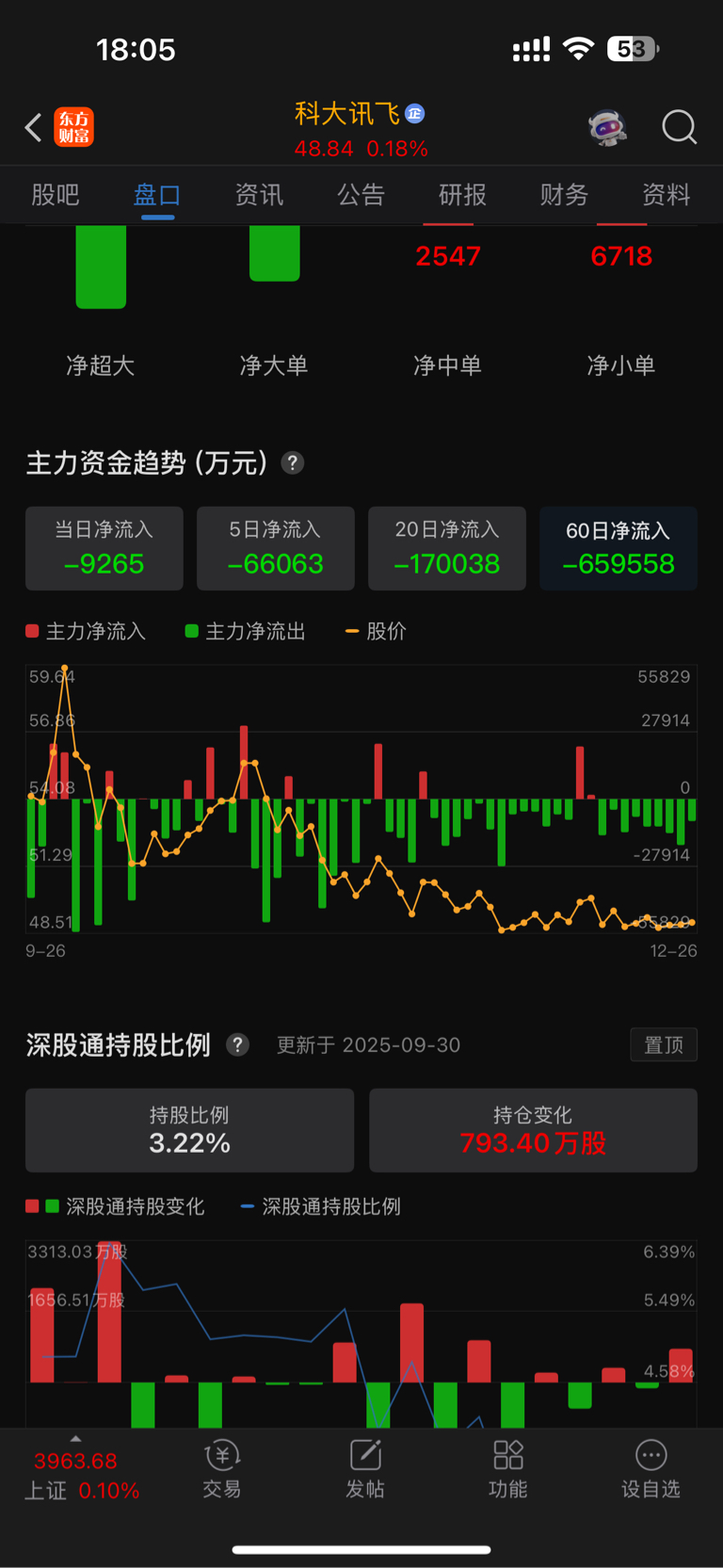Tap the 主力资金趋势 (万元) heading
The width and height of the screenshot is (723, 1568).
147,463
